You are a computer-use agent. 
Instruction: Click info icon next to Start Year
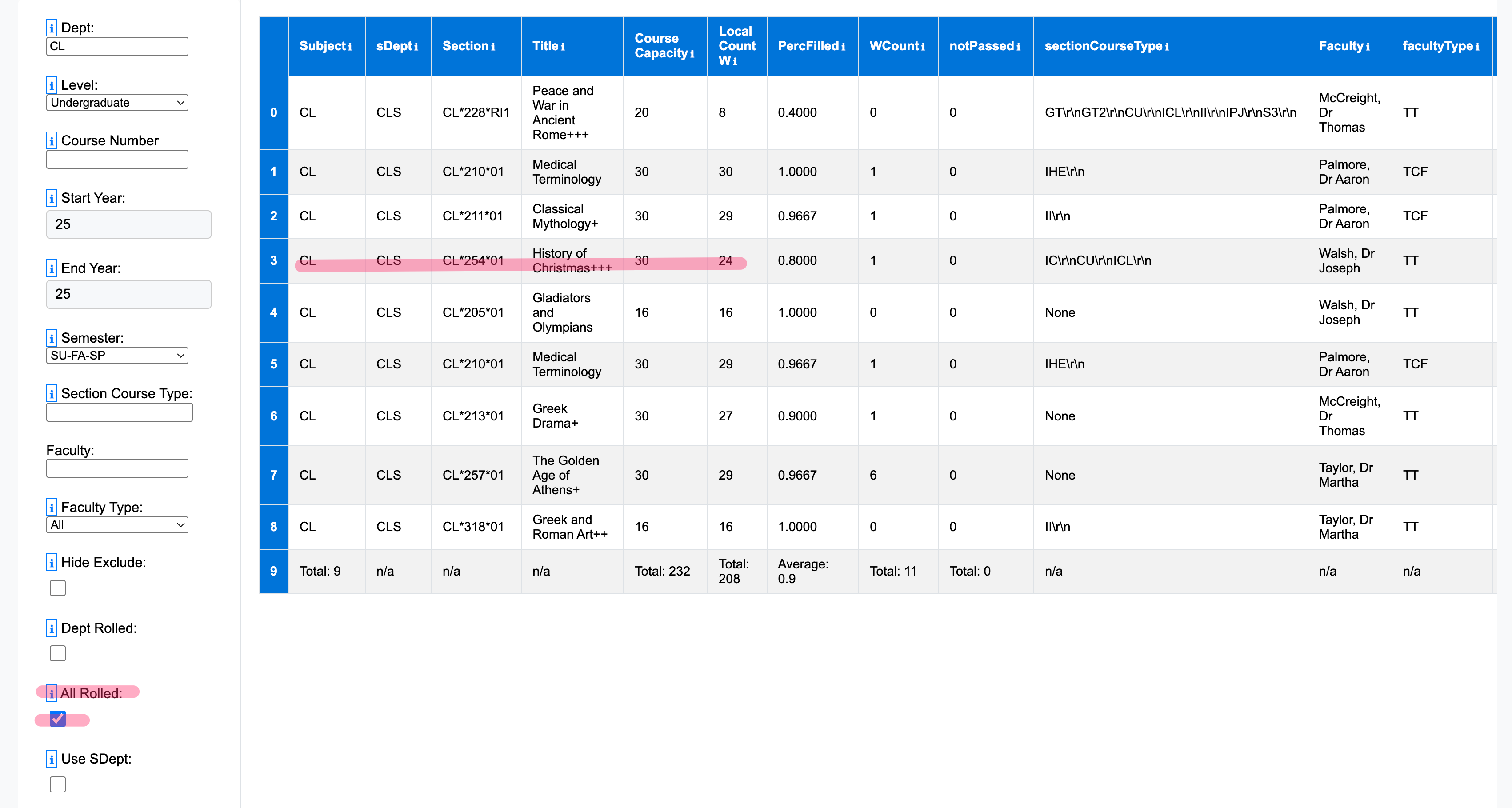coord(52,198)
